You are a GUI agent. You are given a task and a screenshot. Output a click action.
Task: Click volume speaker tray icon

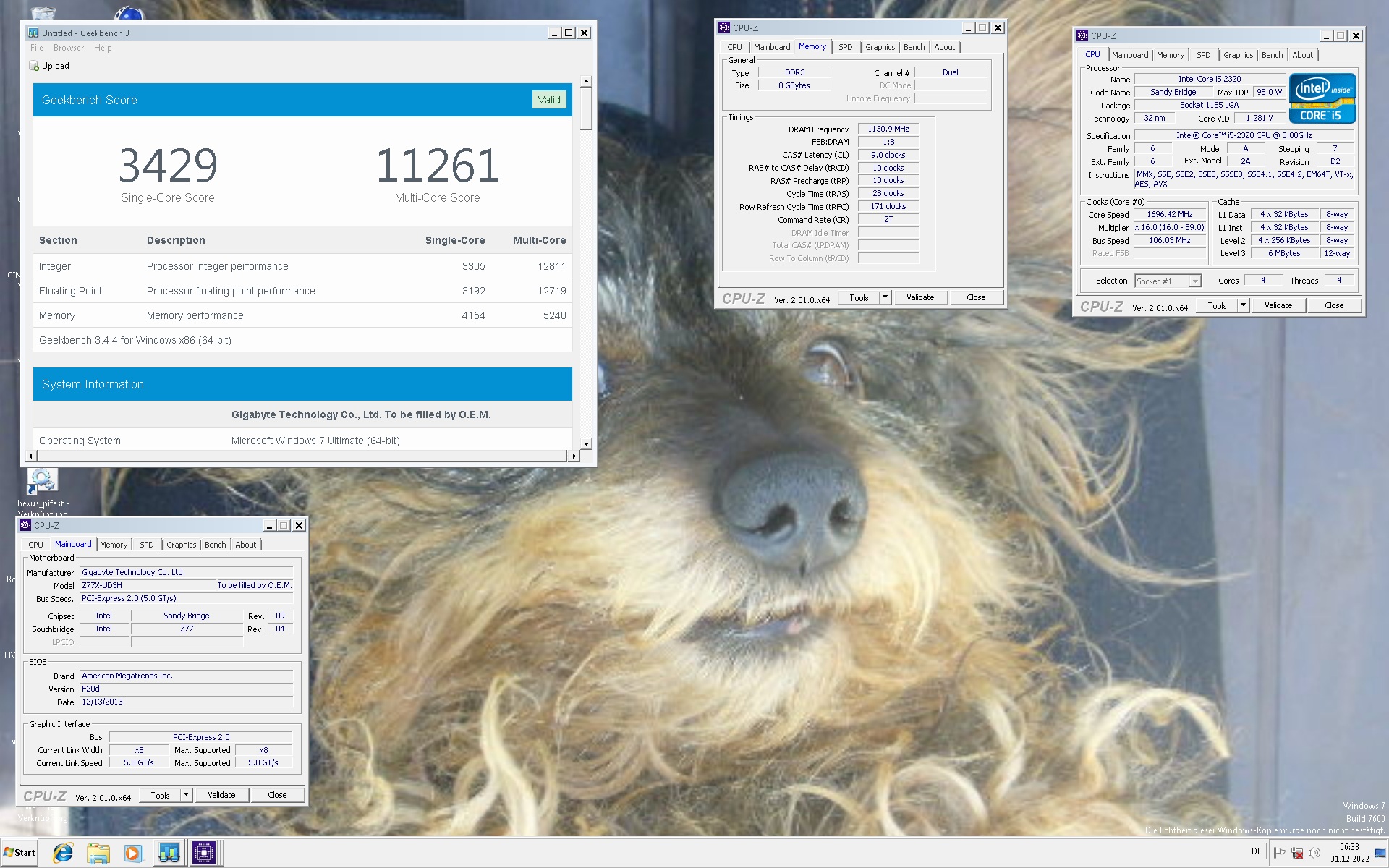point(1314,852)
